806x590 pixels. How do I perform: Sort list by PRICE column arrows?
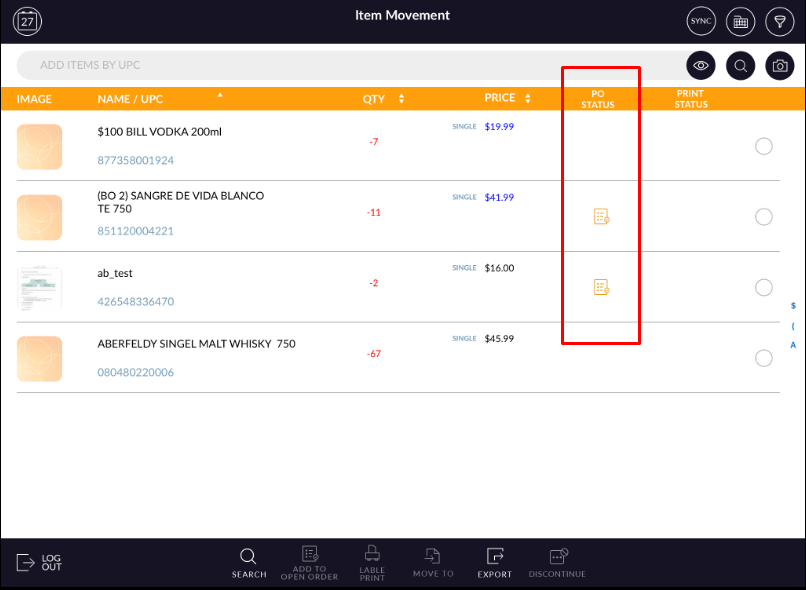[528, 98]
